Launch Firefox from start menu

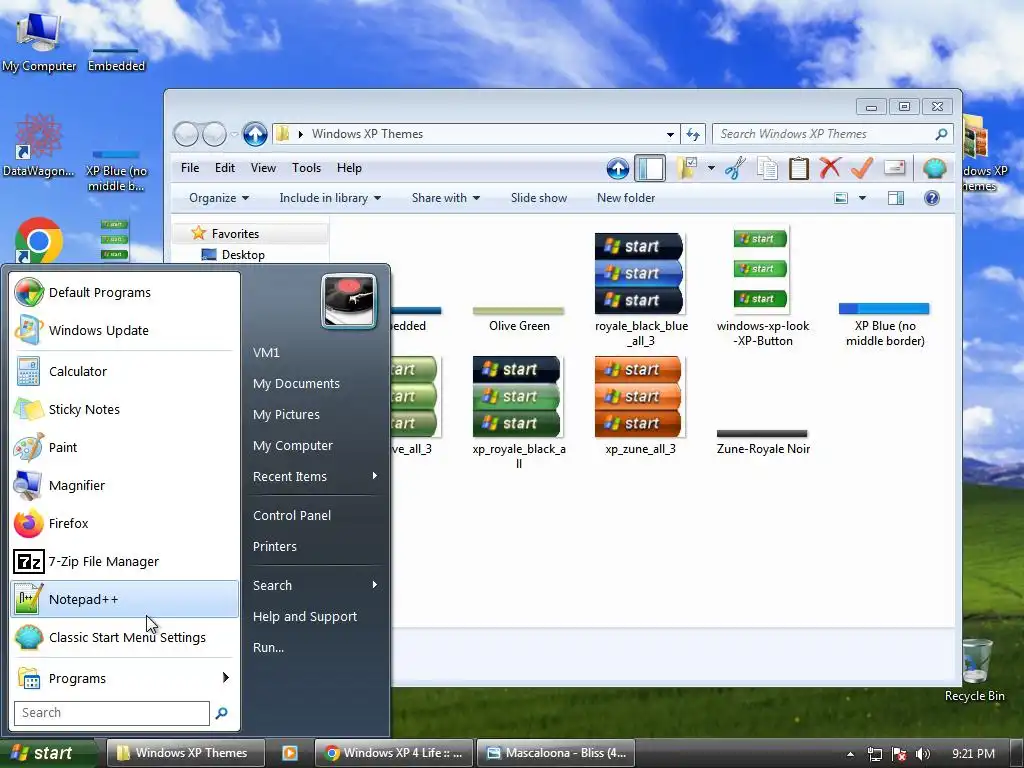click(125, 523)
